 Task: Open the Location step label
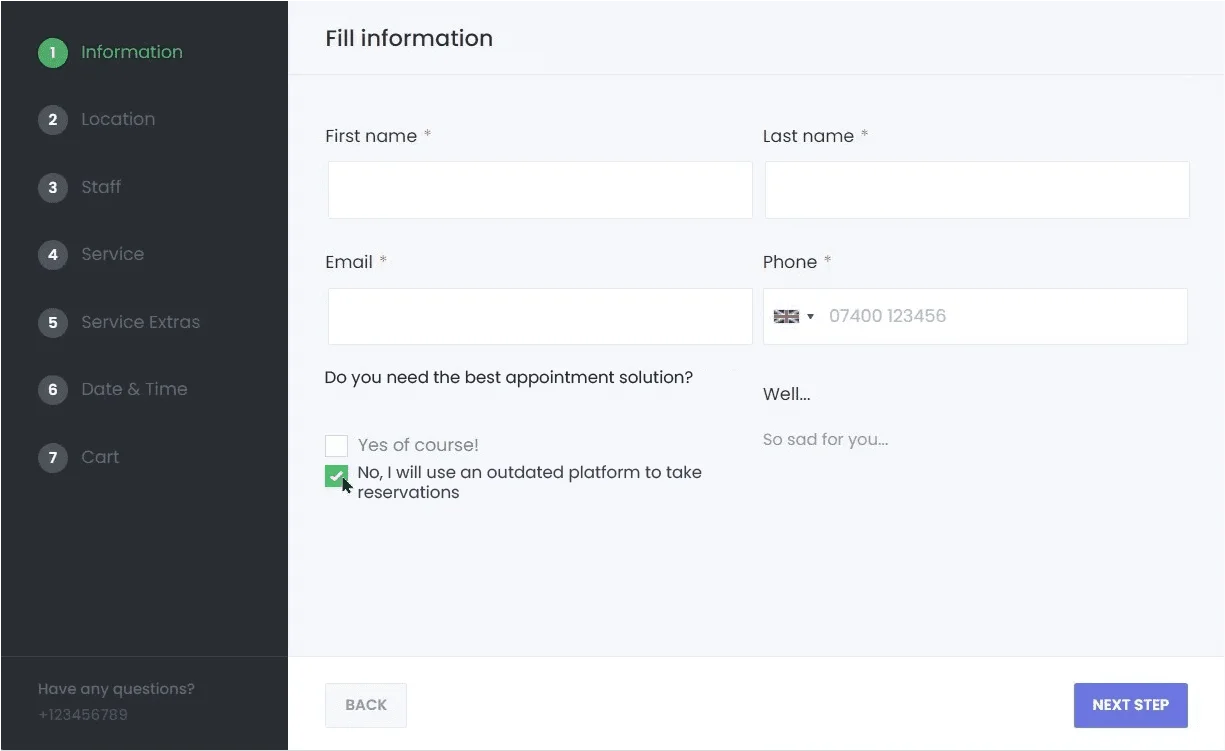click(x=118, y=119)
